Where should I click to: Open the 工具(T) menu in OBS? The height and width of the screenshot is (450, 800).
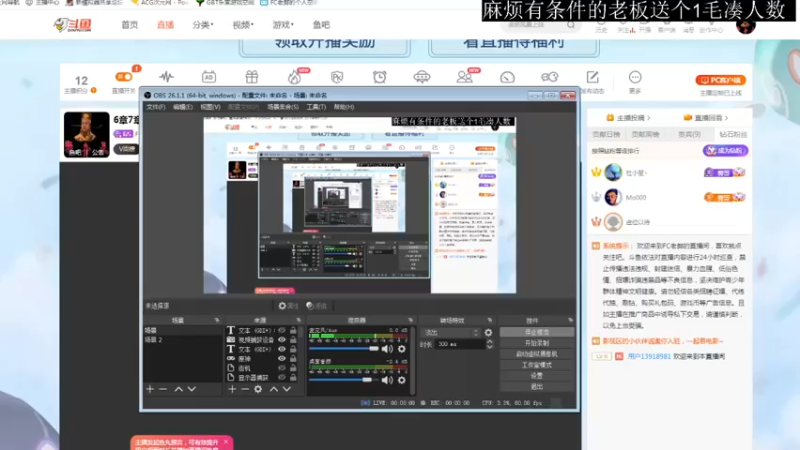[316, 107]
